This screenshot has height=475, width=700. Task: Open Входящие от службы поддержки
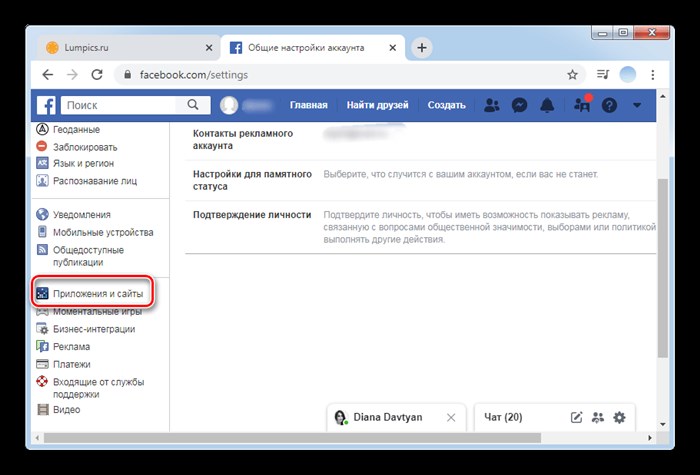(x=99, y=388)
